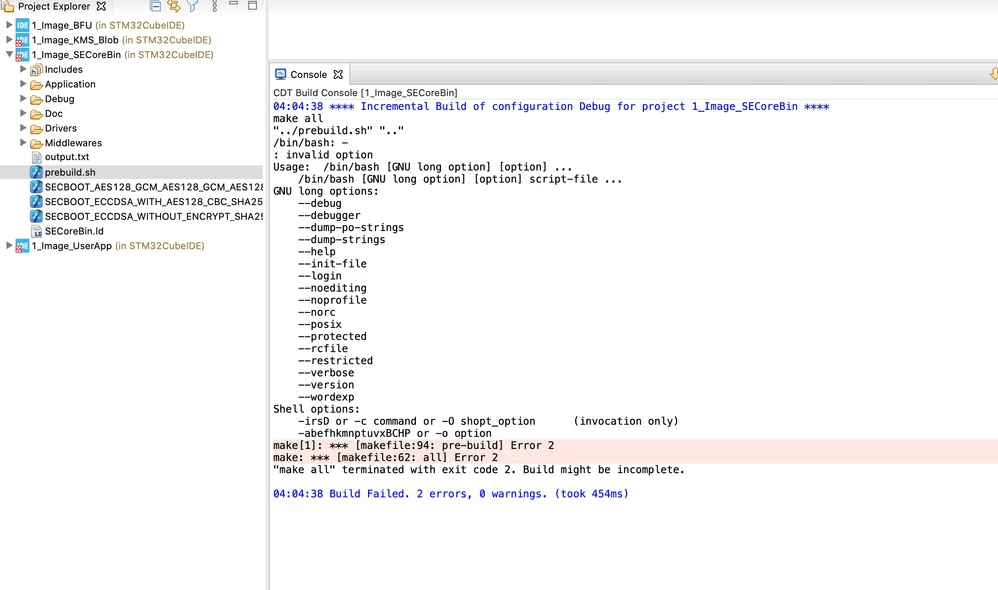The image size is (998, 590).
Task: Click the Collapse All icon in Project Explorer
Action: (155, 6)
